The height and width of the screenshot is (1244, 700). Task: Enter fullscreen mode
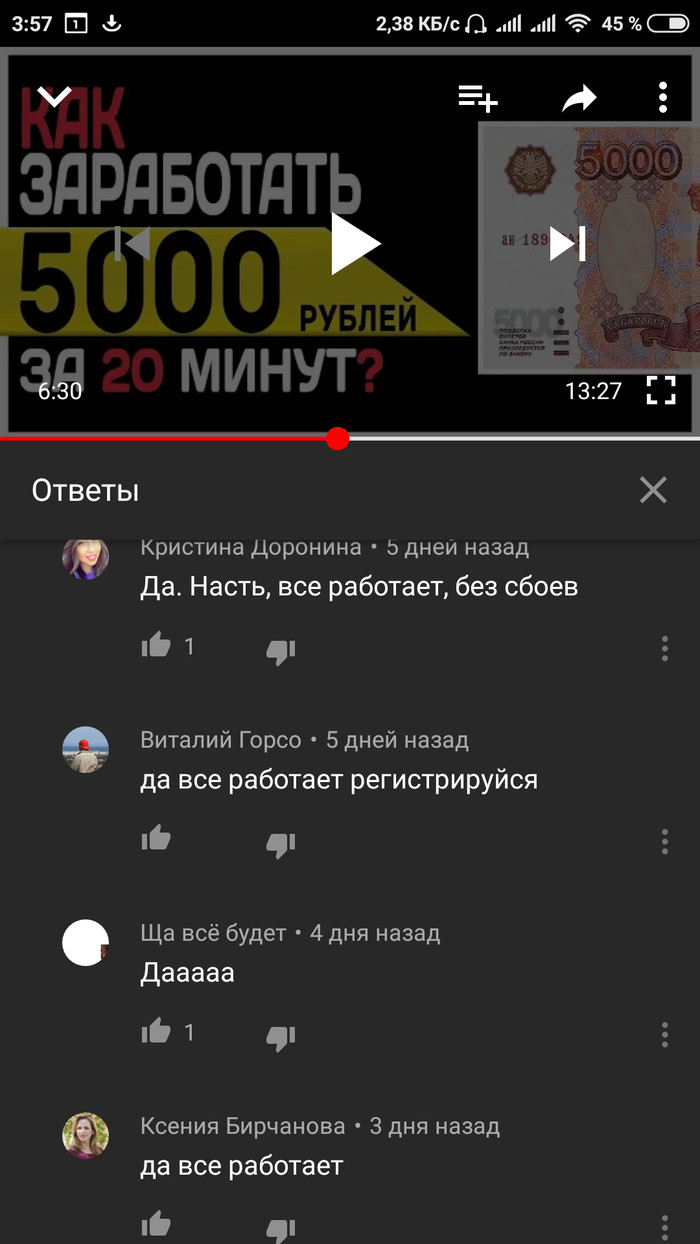click(x=661, y=390)
